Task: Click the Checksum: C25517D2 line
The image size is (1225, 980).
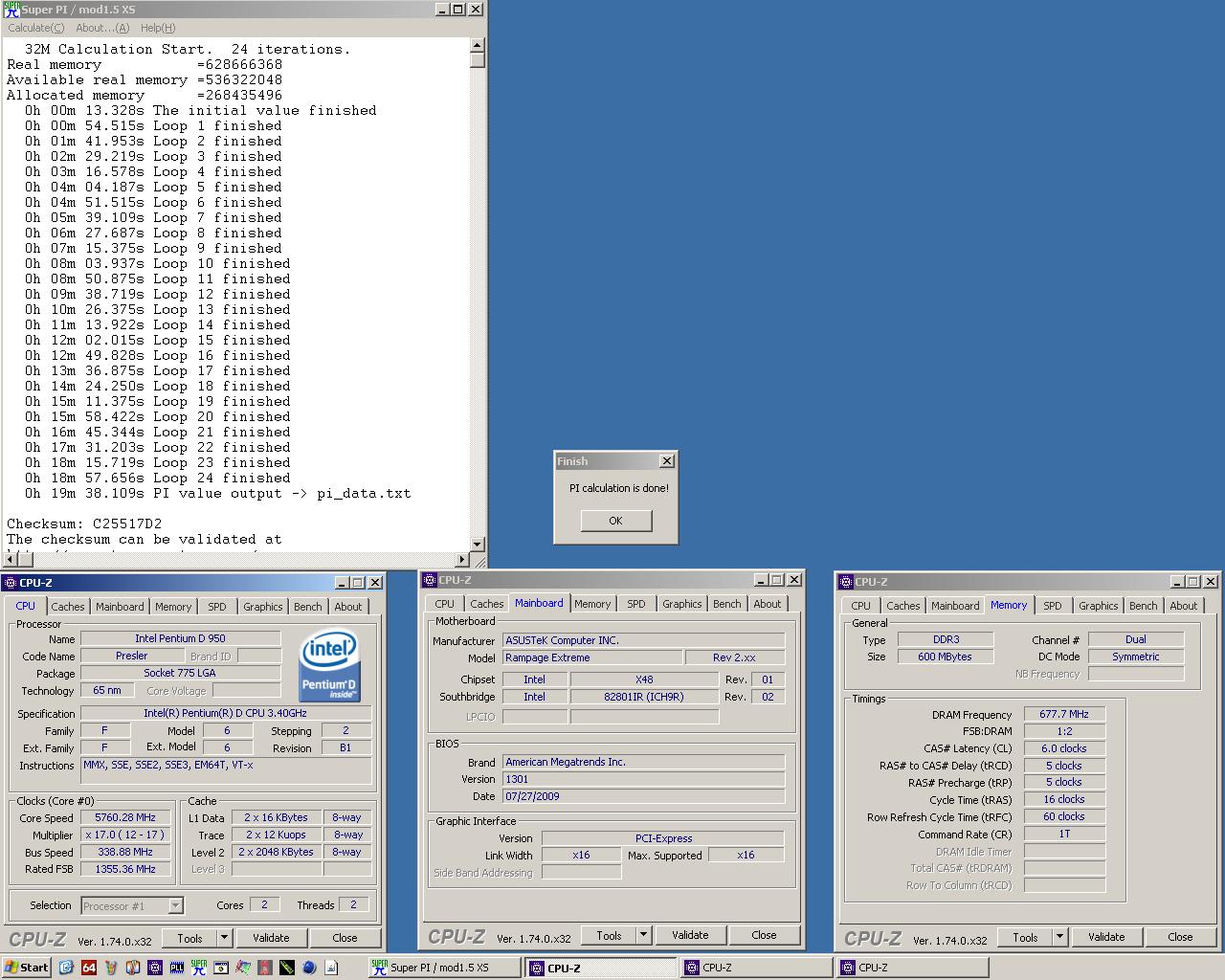Action: (x=84, y=523)
